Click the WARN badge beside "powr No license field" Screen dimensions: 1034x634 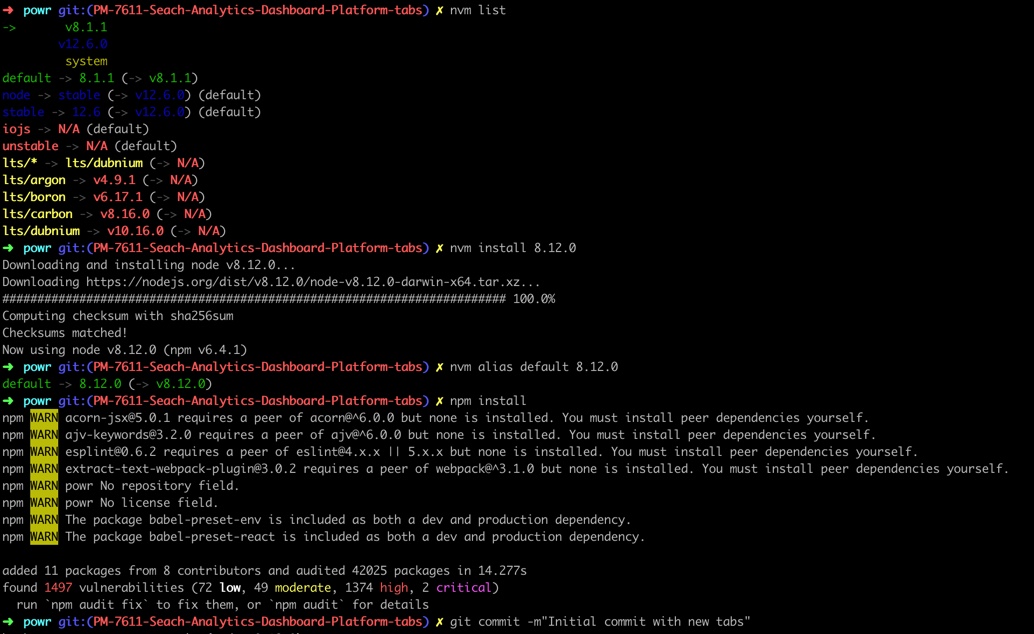44,503
